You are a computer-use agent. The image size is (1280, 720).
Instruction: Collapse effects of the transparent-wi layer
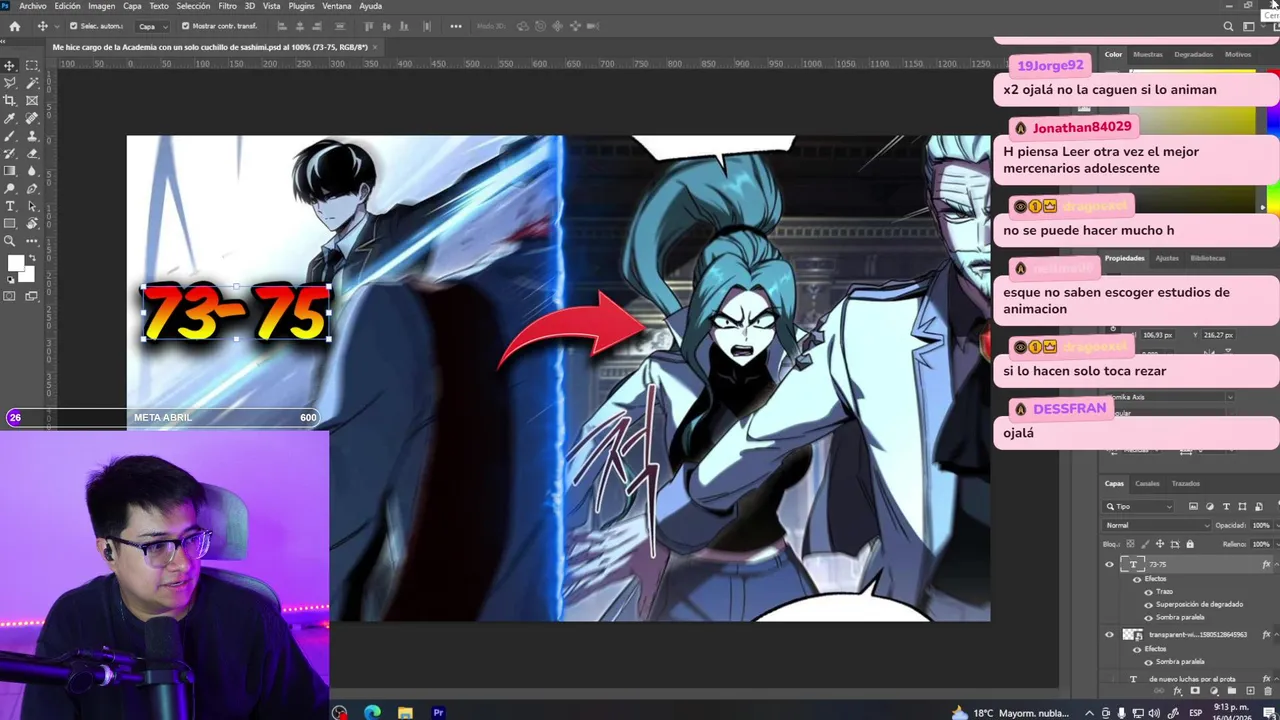coord(1276,634)
